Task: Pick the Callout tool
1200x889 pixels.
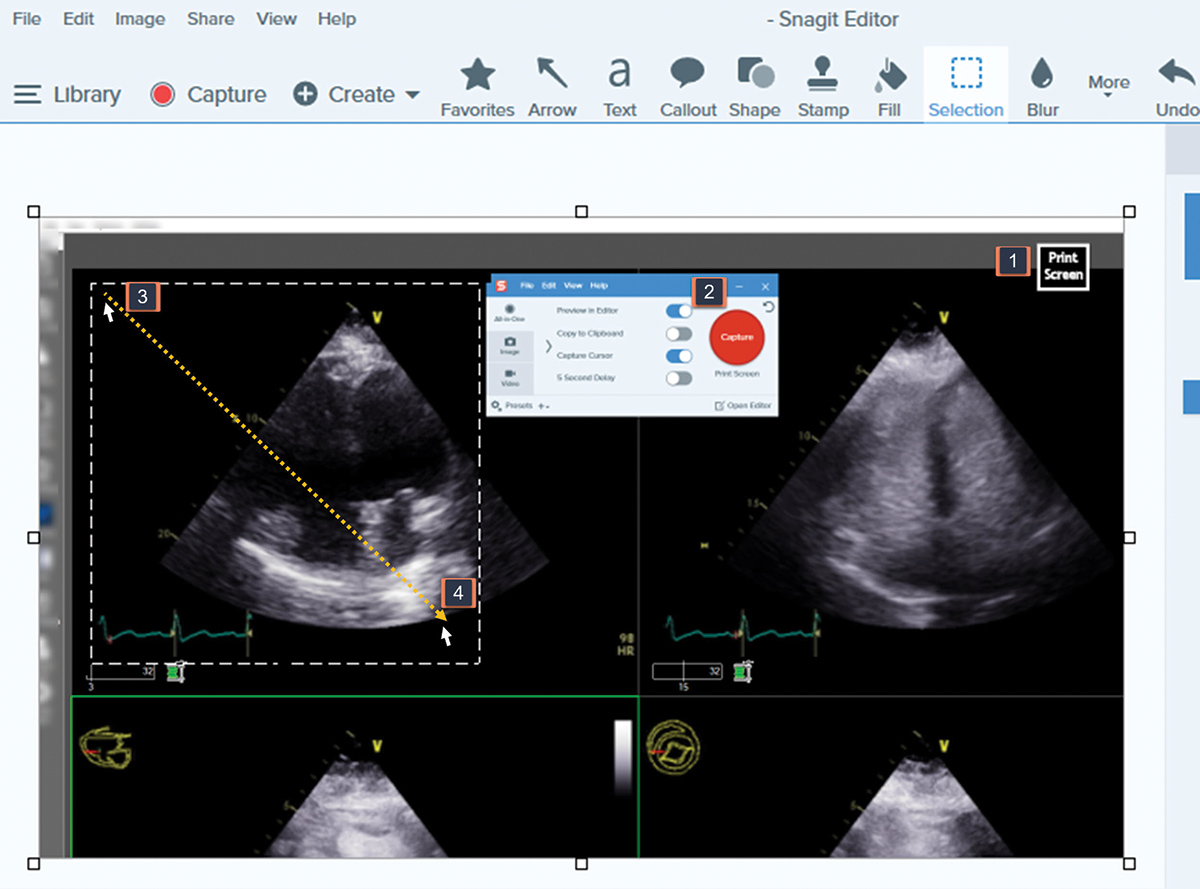Action: (688, 85)
